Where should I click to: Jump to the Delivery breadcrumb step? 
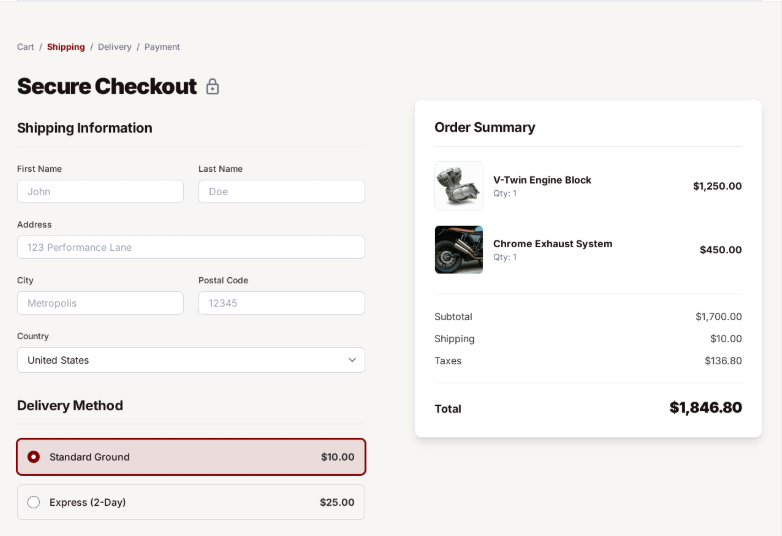coord(114,47)
